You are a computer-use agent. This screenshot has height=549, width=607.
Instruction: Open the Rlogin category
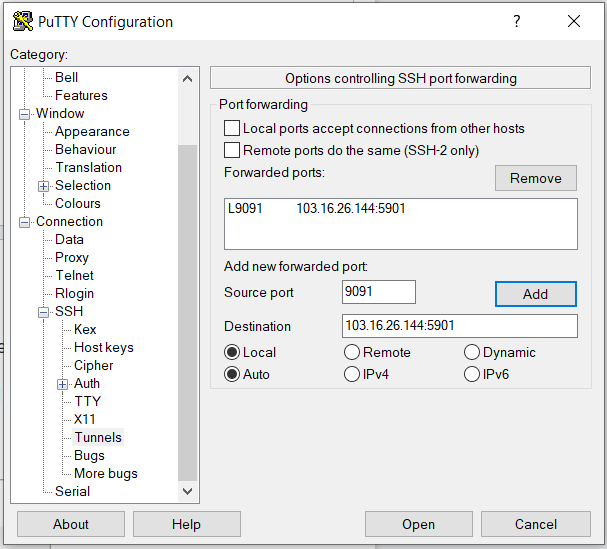[x=74, y=293]
